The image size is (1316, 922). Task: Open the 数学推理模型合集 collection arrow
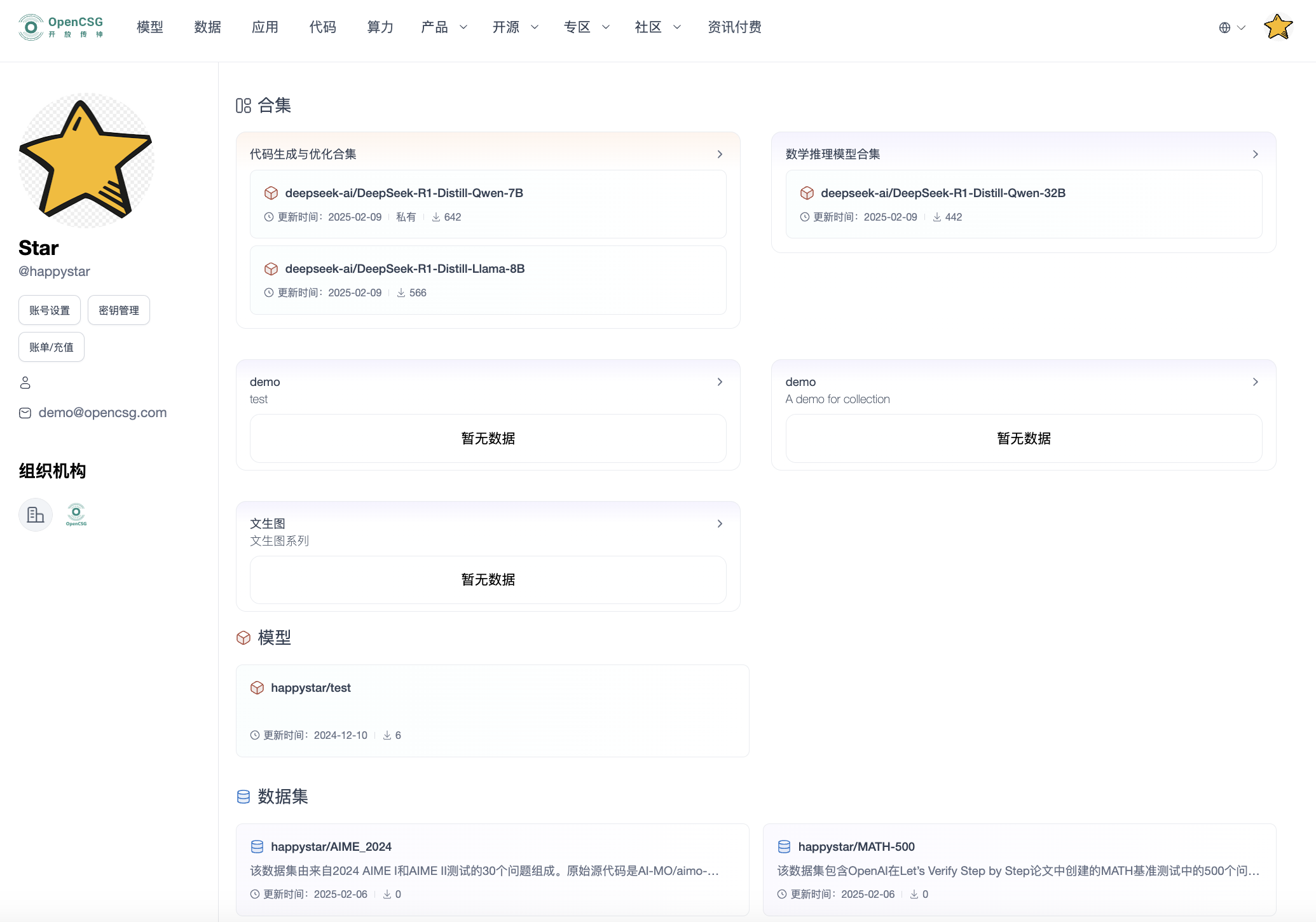tap(1255, 155)
